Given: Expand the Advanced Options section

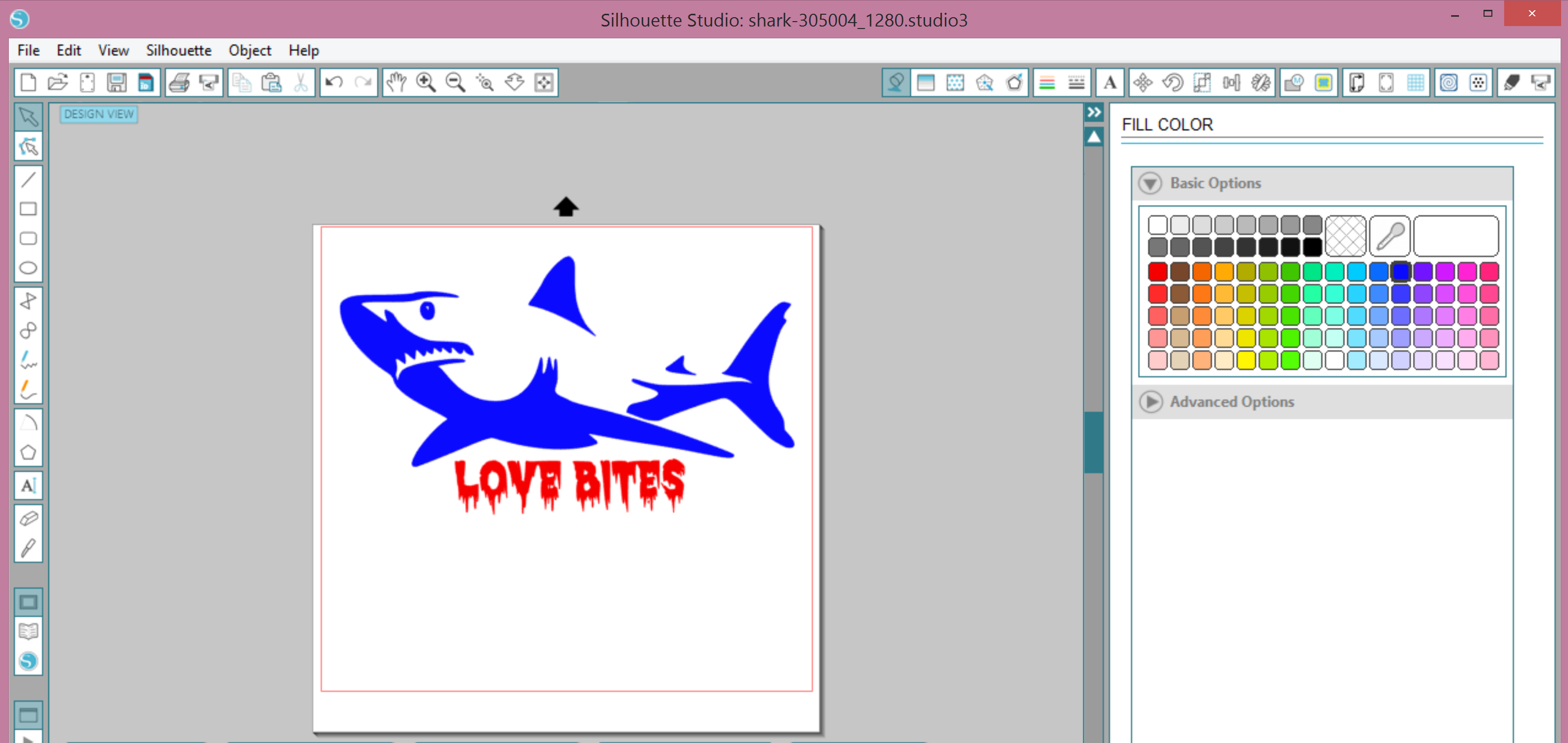Looking at the screenshot, I should (1151, 402).
